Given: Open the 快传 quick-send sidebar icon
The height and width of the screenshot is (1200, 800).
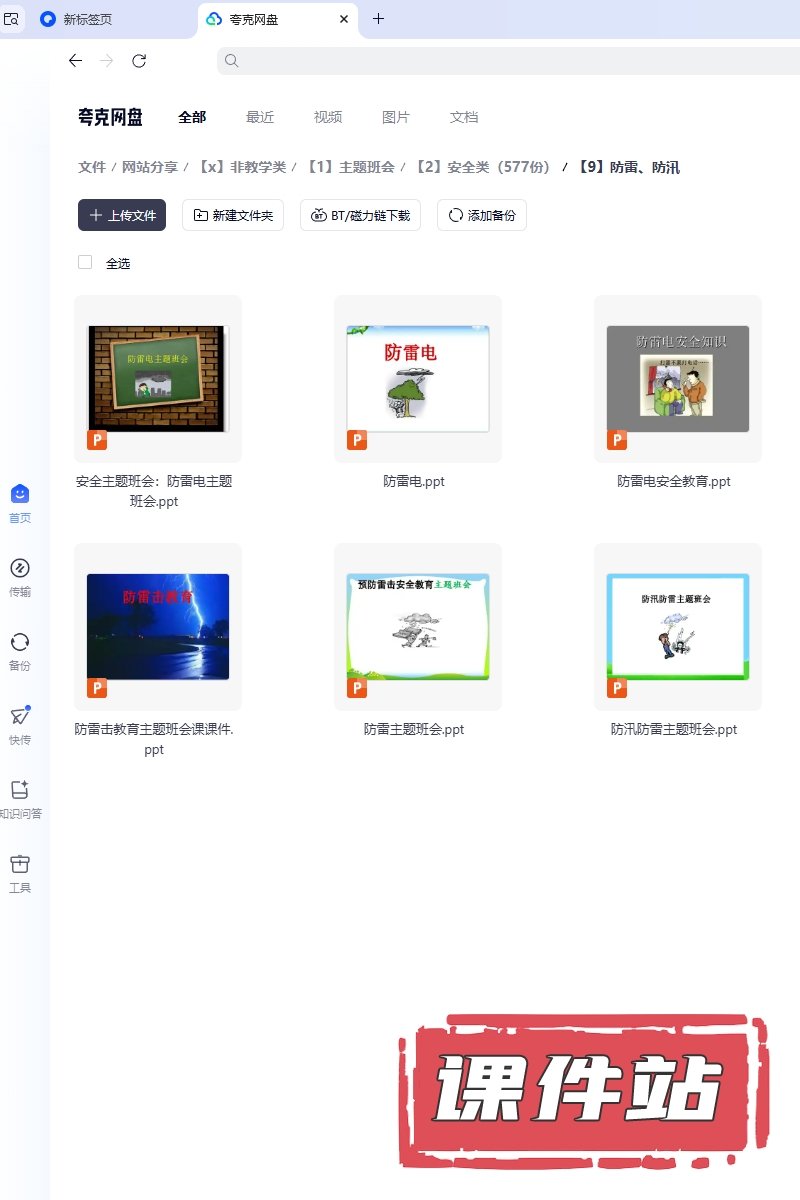Looking at the screenshot, I should (20, 716).
